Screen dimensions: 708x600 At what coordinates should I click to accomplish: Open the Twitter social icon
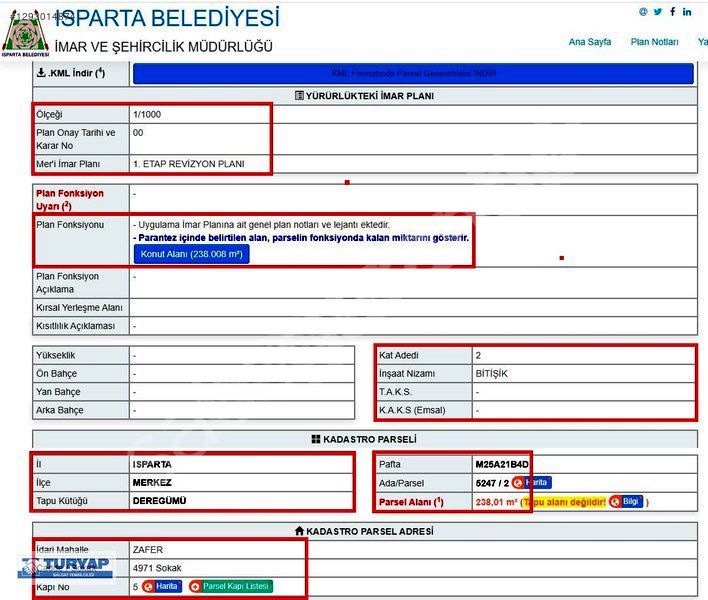tap(658, 12)
